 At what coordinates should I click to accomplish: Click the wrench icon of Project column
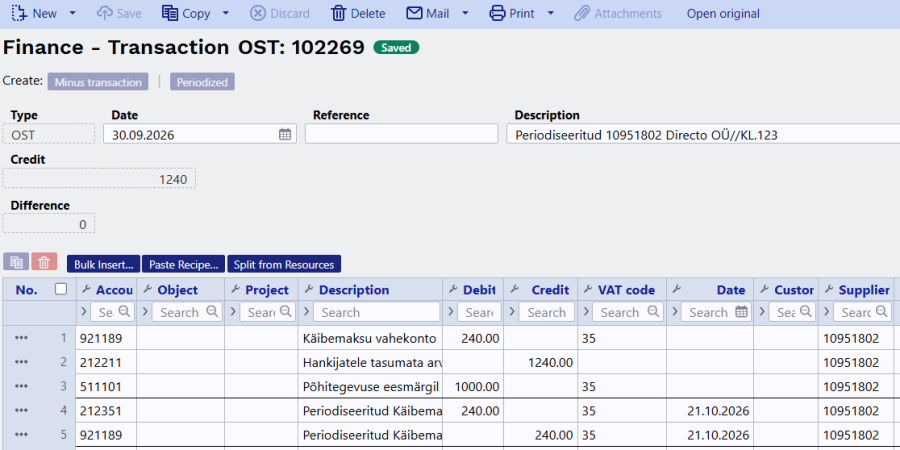(x=235, y=290)
